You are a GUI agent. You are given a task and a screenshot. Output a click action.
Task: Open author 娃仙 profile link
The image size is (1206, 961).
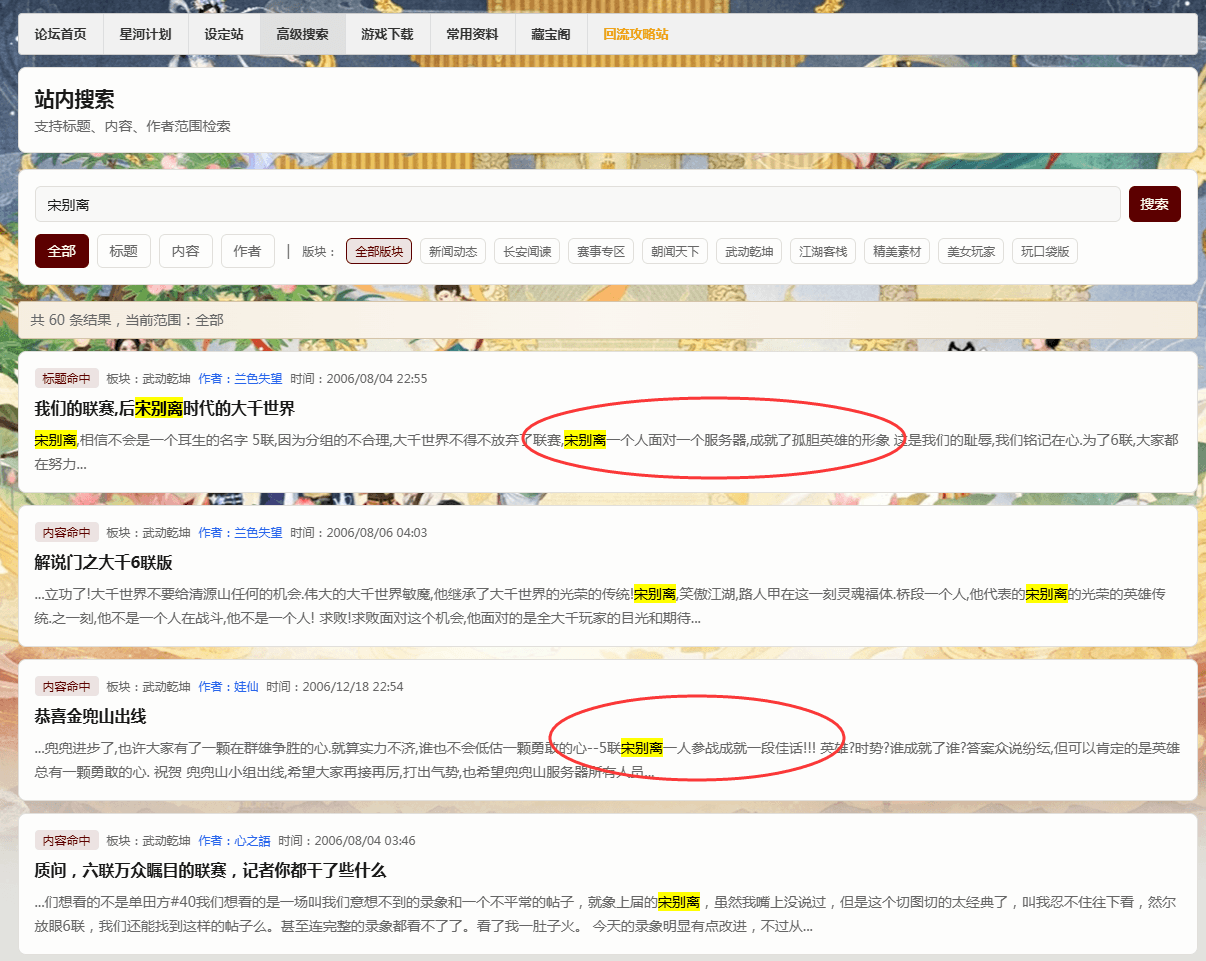[228, 687]
